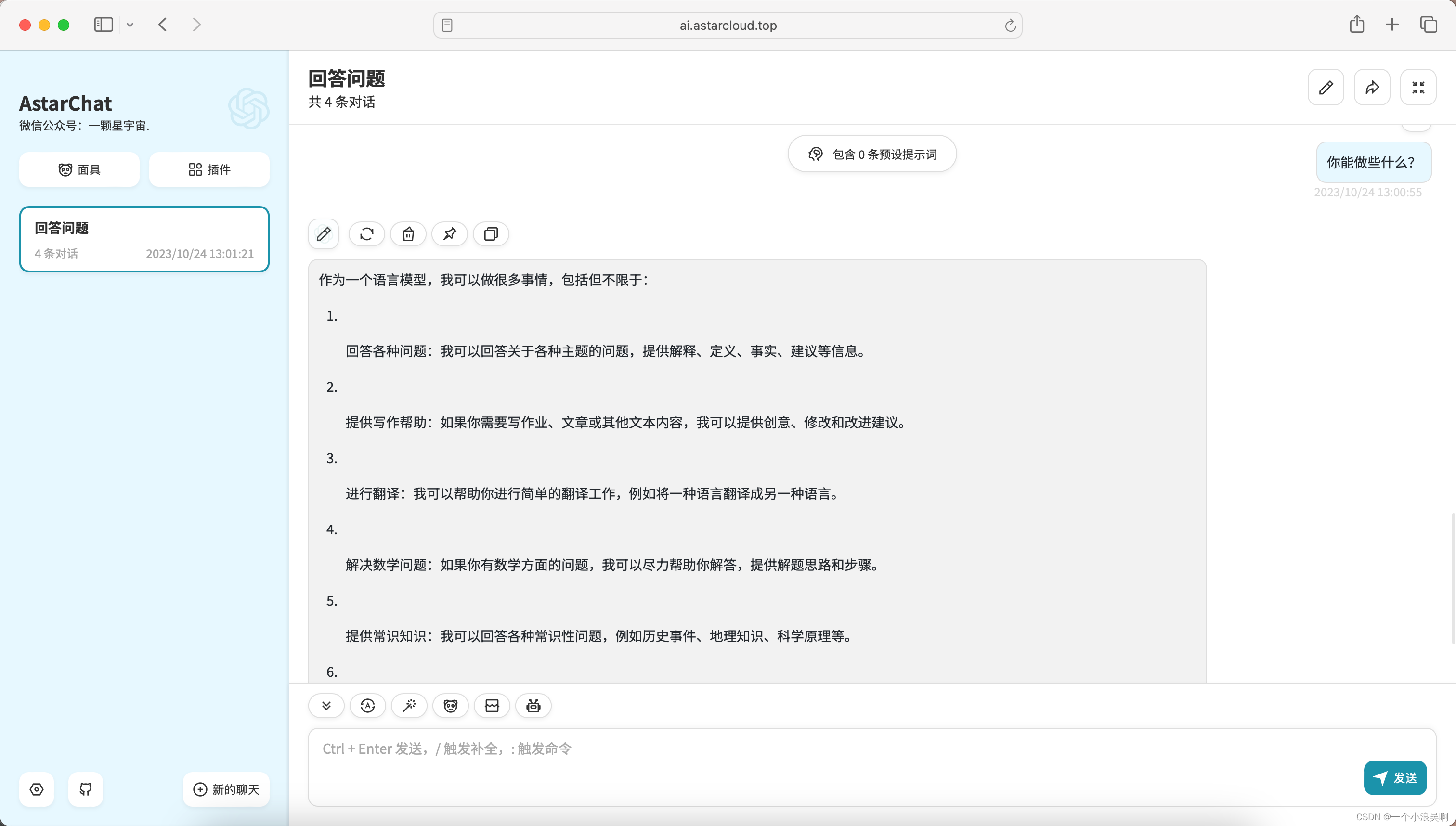1456x826 pixels.
Task: Click the 回答问题 chat title heading
Action: [x=347, y=78]
